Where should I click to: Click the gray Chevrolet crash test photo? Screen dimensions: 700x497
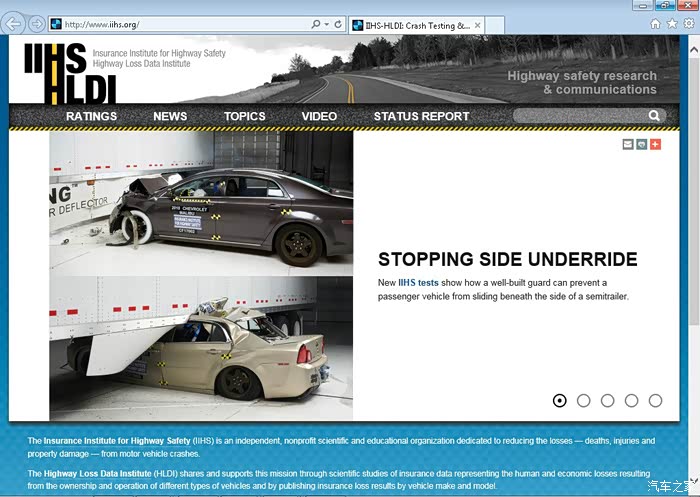coord(201,203)
